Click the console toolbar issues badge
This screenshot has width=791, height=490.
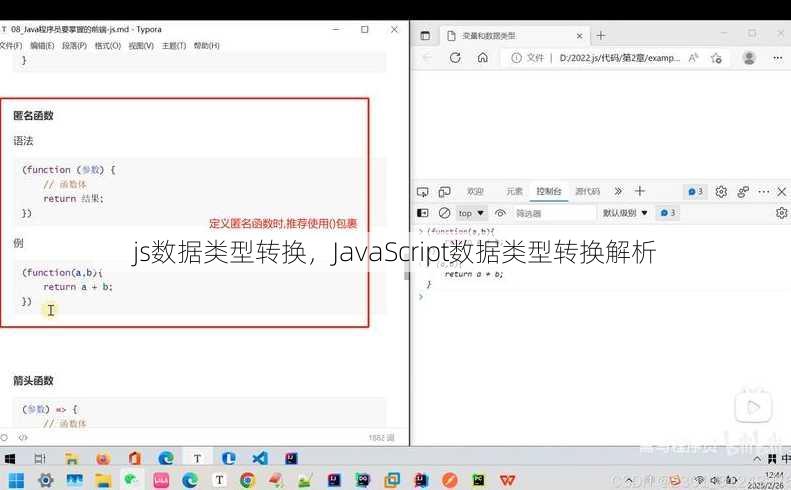(x=667, y=213)
